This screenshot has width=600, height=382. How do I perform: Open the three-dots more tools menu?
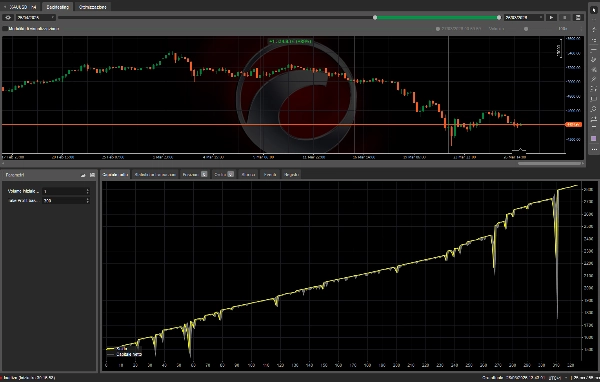pyautogui.click(x=594, y=149)
